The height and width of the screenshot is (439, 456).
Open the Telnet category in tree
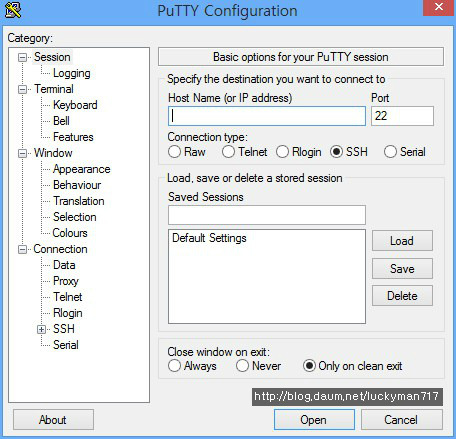coord(68,297)
